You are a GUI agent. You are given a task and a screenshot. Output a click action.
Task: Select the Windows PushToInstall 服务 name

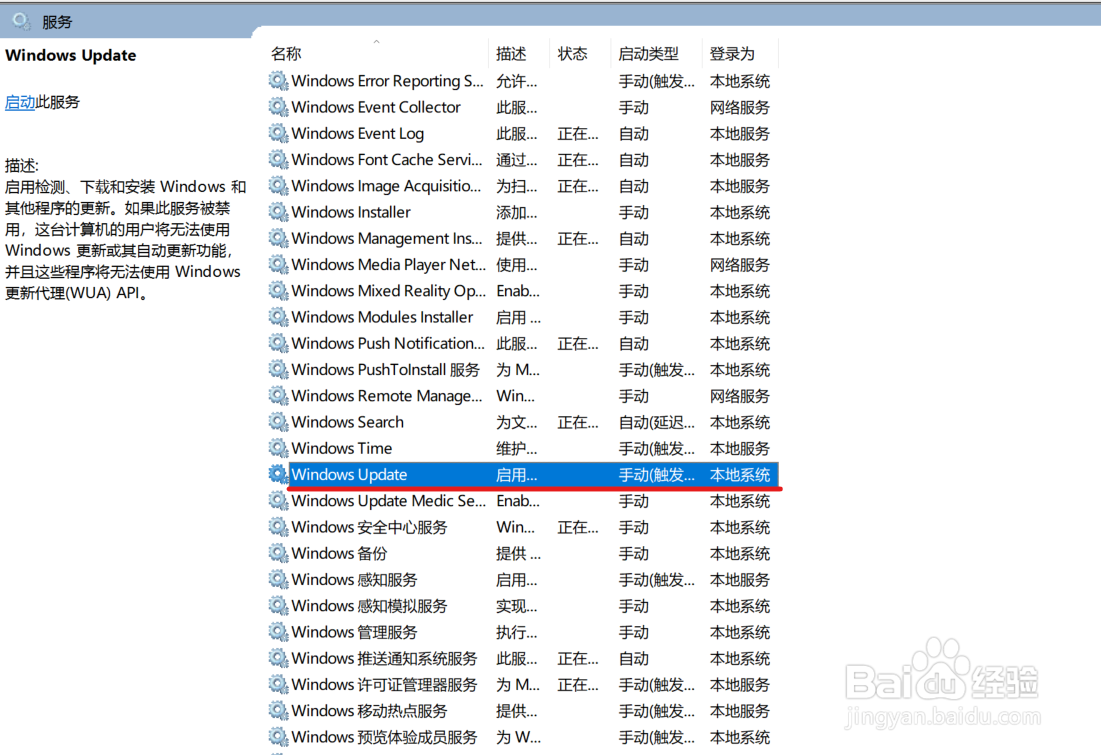[x=385, y=369]
